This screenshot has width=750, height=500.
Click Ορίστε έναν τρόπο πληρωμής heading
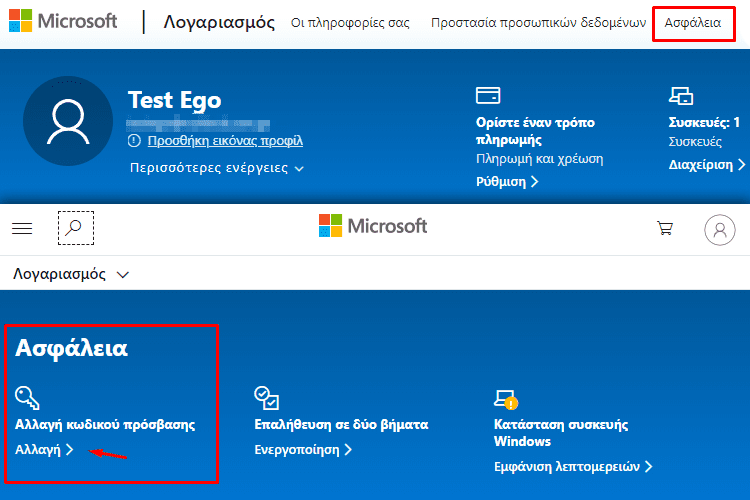click(535, 131)
